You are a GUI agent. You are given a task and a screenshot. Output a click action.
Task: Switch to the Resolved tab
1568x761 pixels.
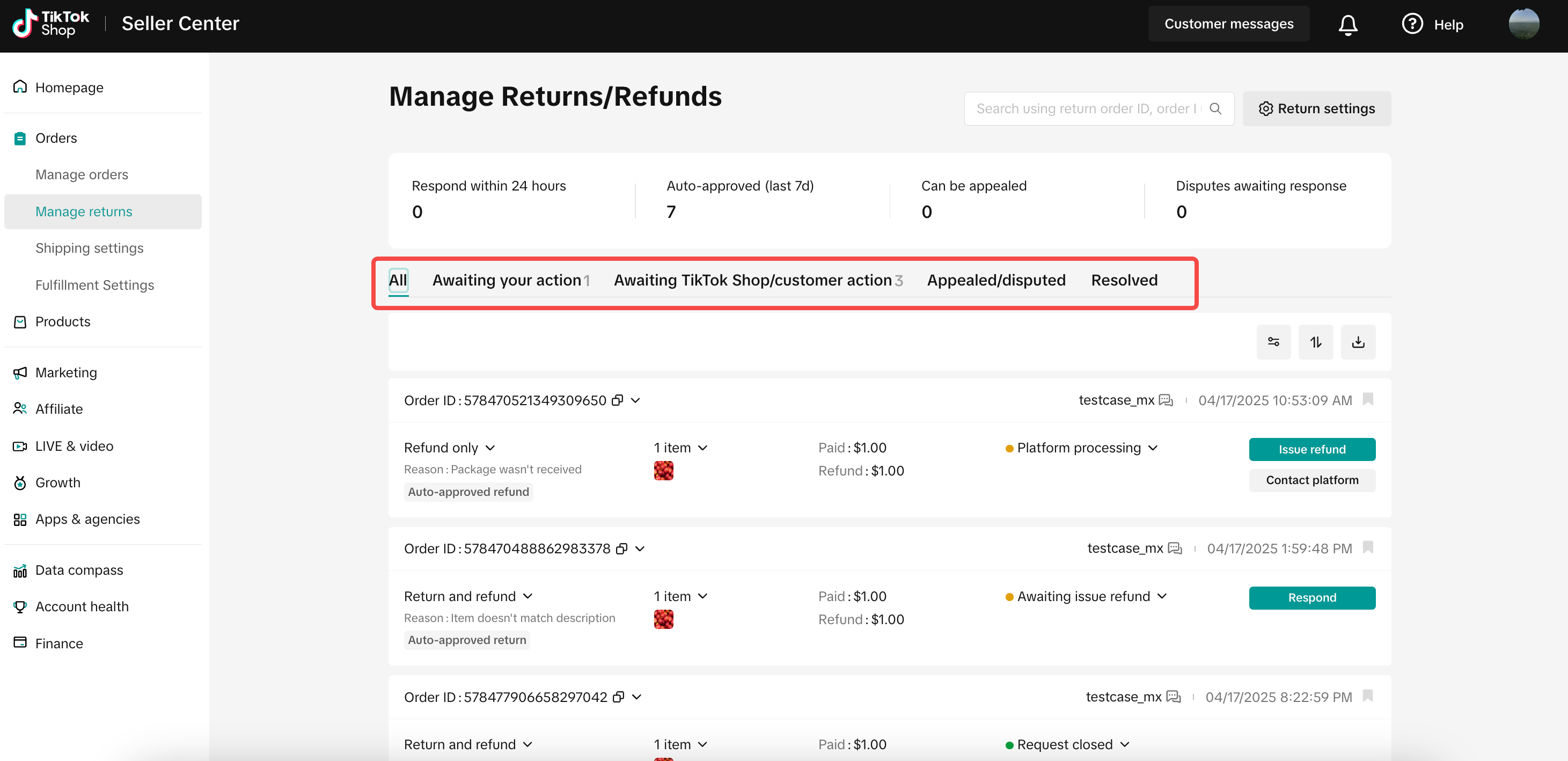click(1124, 280)
